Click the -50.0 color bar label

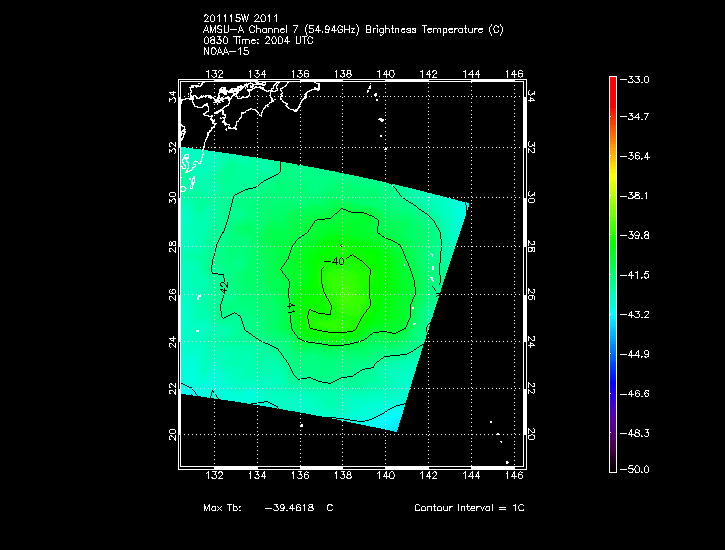tap(637, 469)
